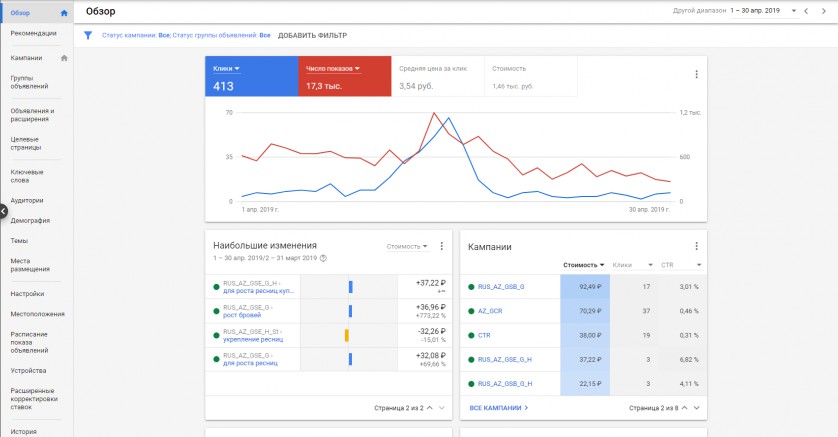The height and width of the screenshot is (437, 838).
Task: Click green status dot of укрепление ресниц row
Action: [216, 335]
